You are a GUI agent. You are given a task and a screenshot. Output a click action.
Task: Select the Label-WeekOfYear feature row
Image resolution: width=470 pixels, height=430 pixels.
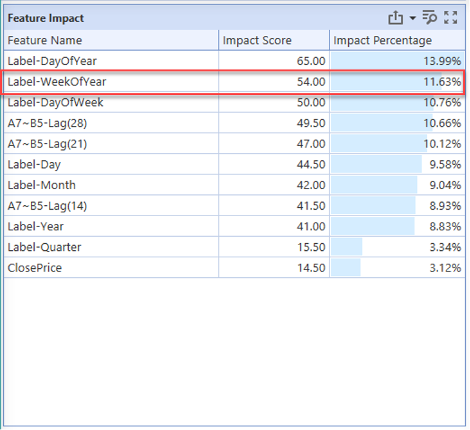235,82
